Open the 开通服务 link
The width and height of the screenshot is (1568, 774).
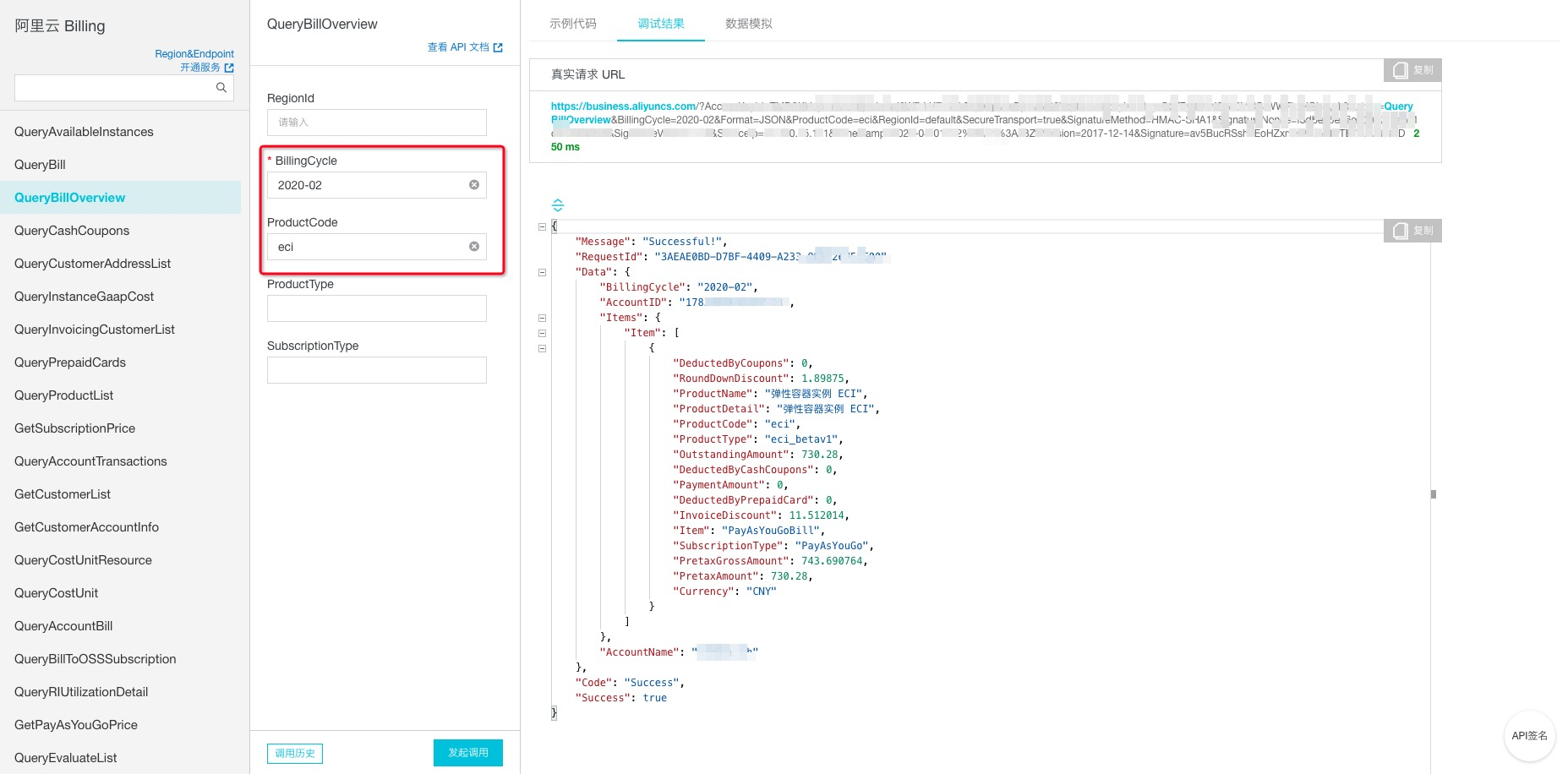pos(207,68)
